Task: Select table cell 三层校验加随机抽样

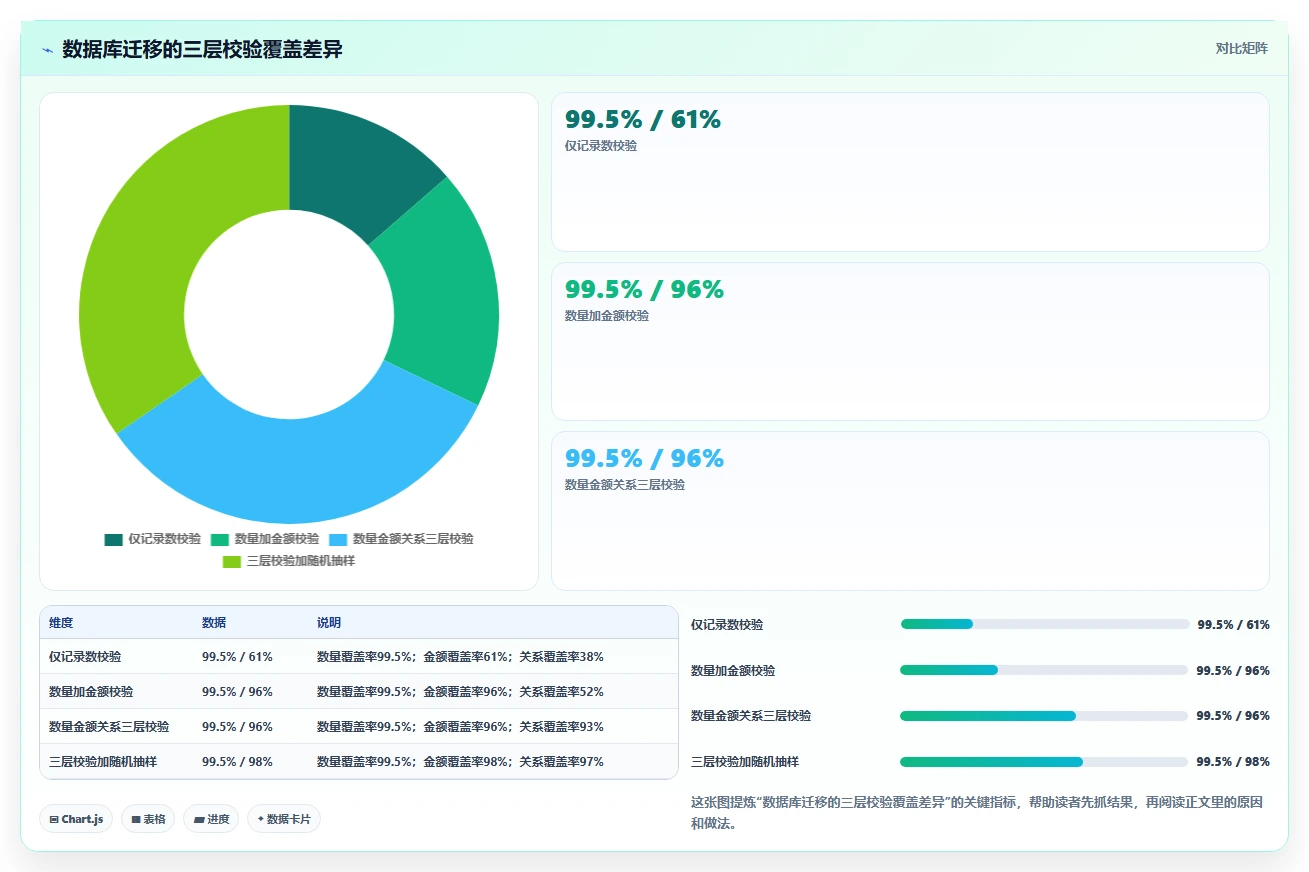Action: [103, 762]
